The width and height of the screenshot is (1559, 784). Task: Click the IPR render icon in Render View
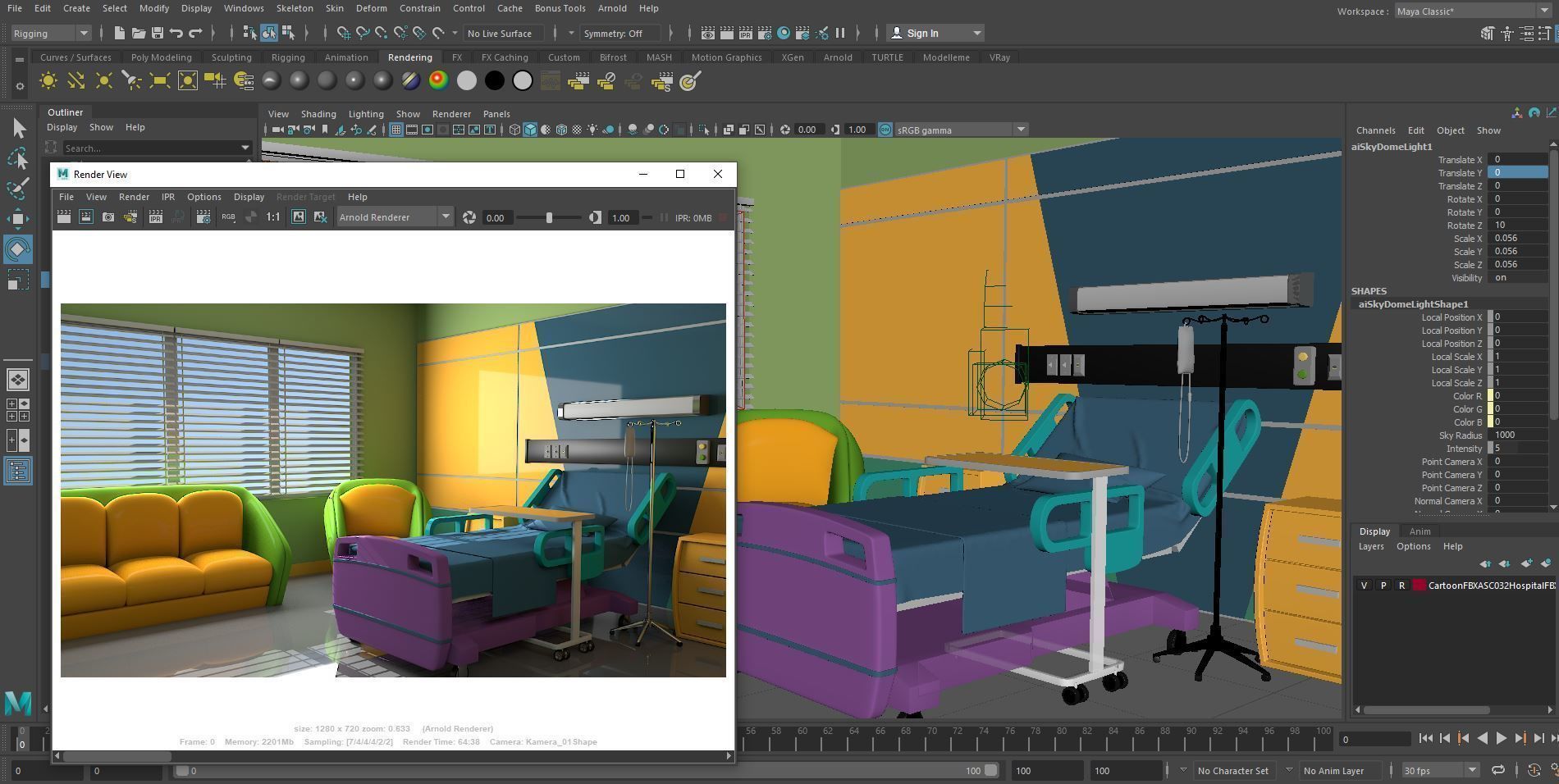pyautogui.click(x=155, y=217)
